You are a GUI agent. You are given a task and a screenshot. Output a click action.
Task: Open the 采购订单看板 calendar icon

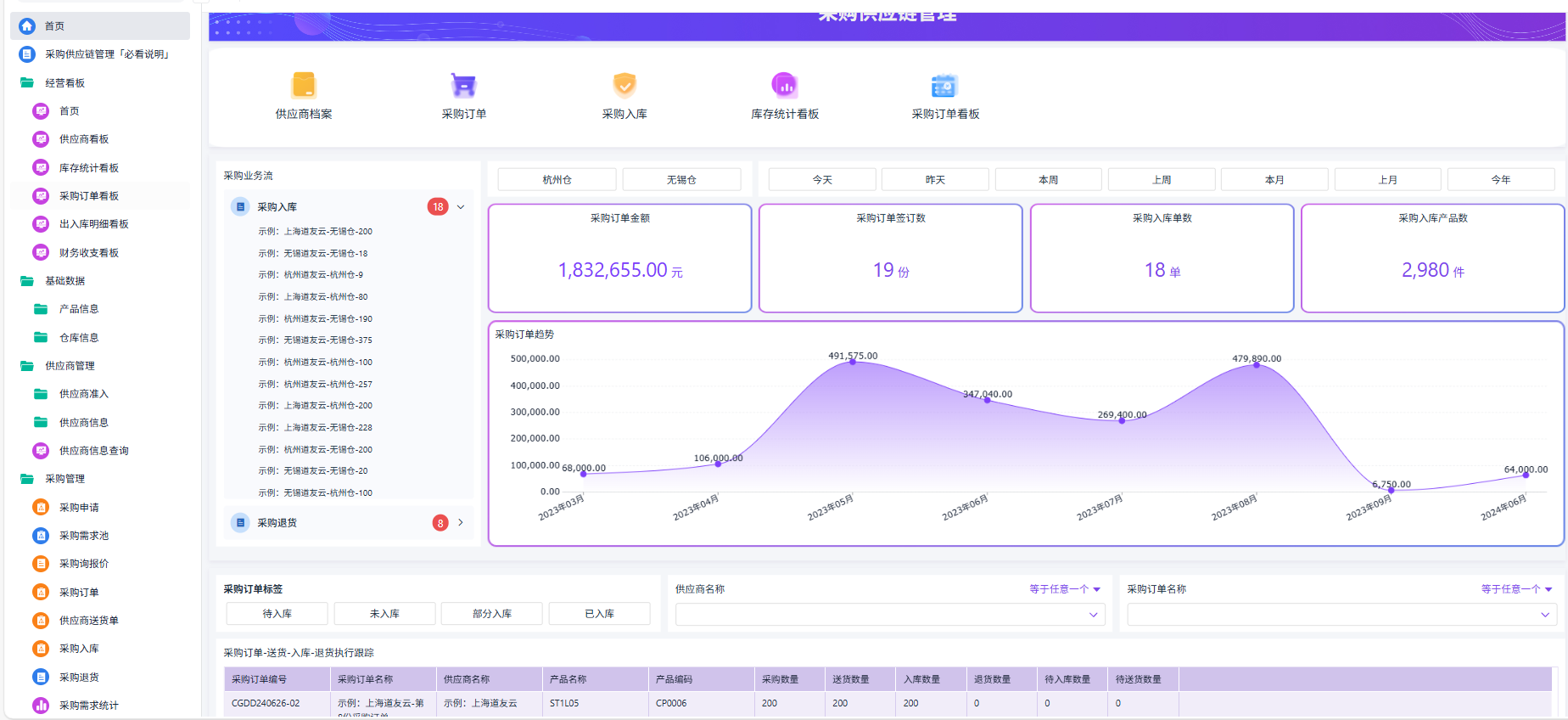point(944,85)
